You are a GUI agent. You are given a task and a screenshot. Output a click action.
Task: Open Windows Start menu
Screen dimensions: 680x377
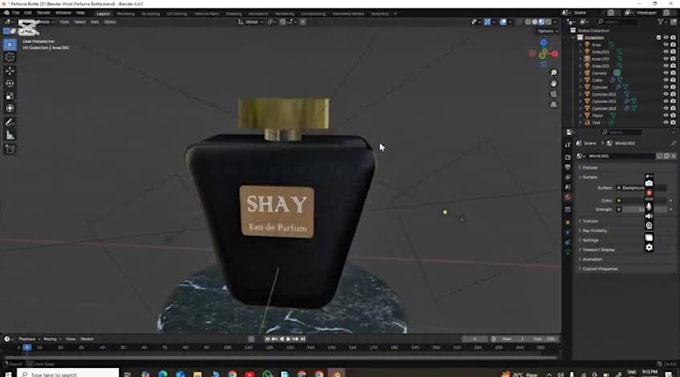8,374
